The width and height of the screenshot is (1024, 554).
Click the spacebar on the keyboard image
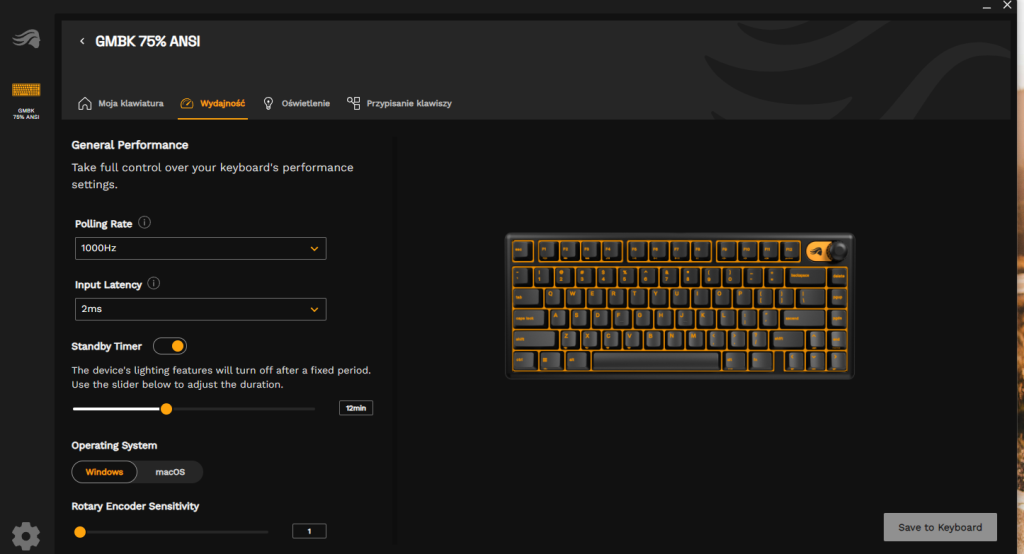pyautogui.click(x=656, y=361)
